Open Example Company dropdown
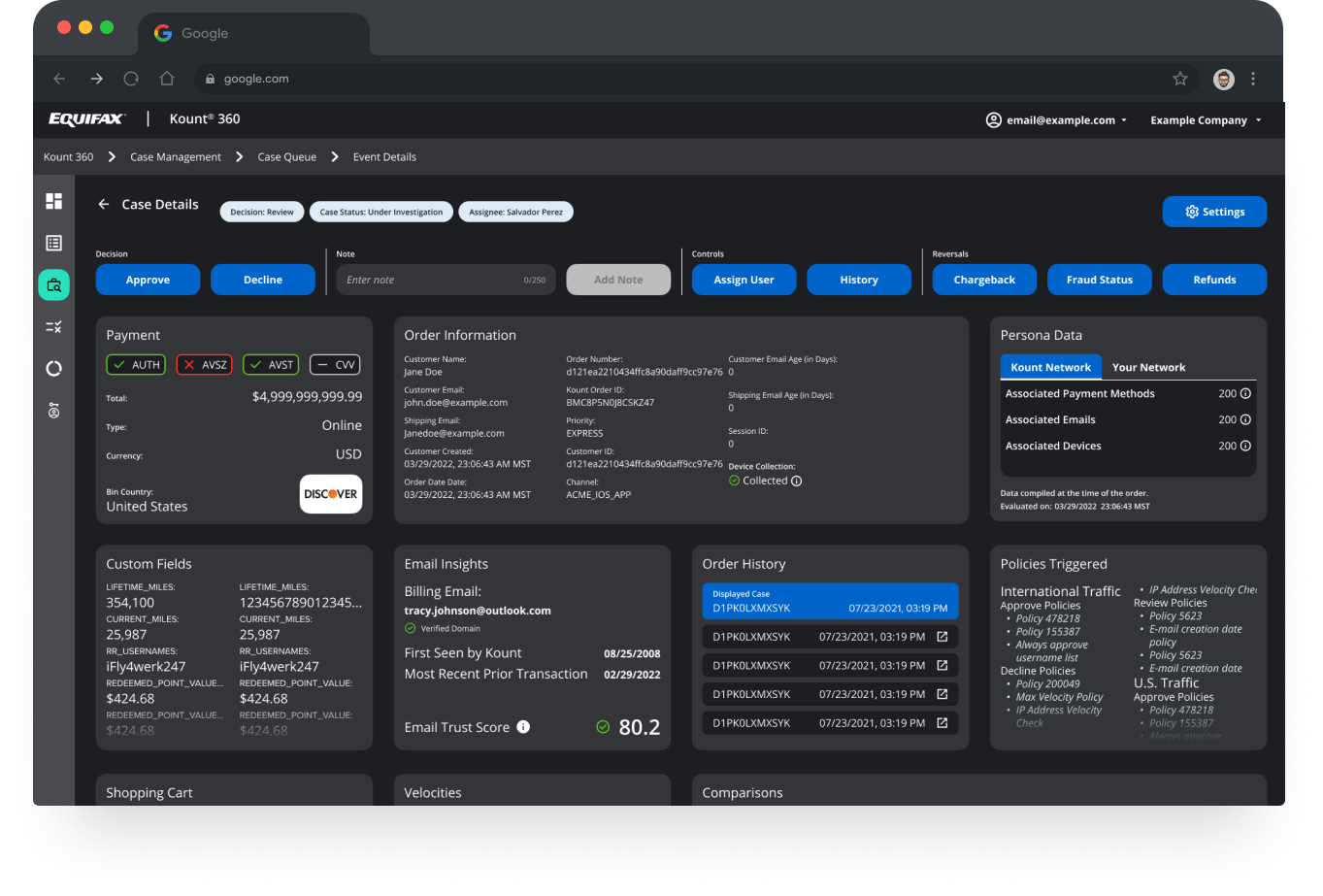This screenshot has height=896, width=1323. tap(1207, 120)
